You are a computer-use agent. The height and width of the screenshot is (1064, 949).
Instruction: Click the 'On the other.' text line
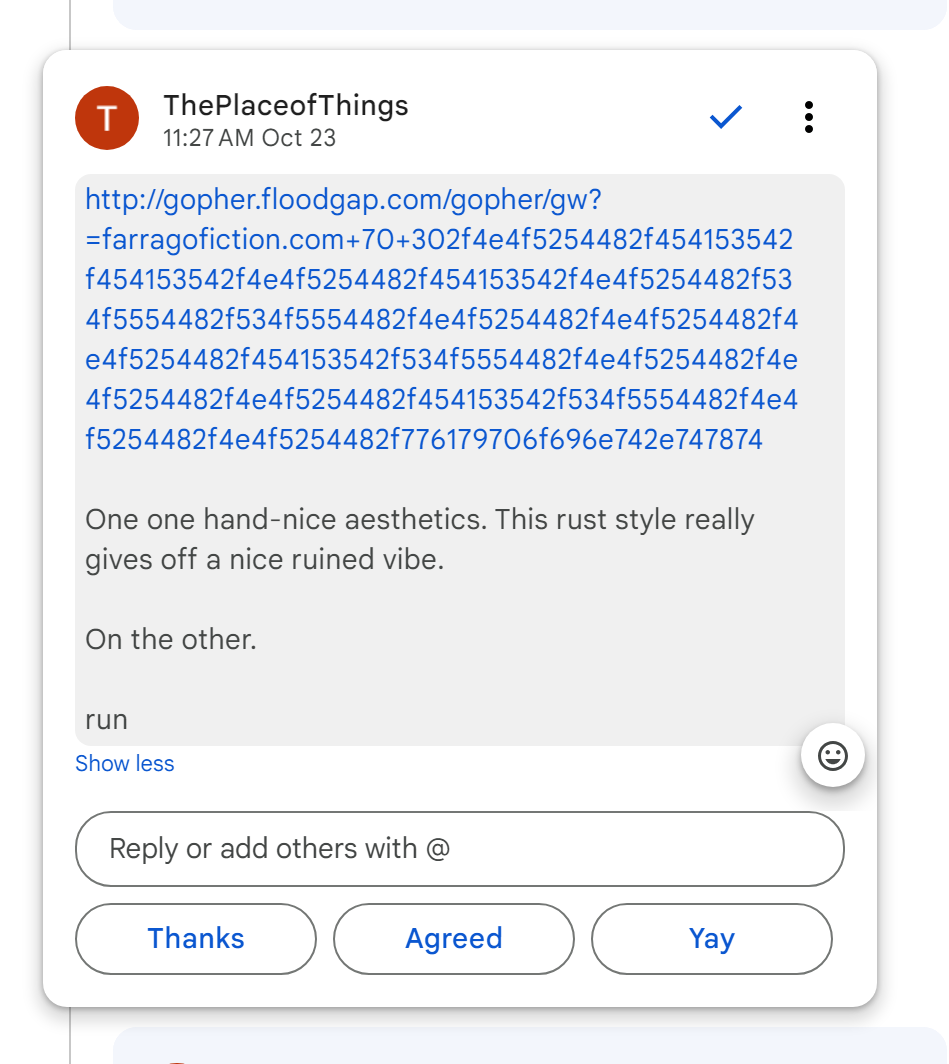coord(171,639)
